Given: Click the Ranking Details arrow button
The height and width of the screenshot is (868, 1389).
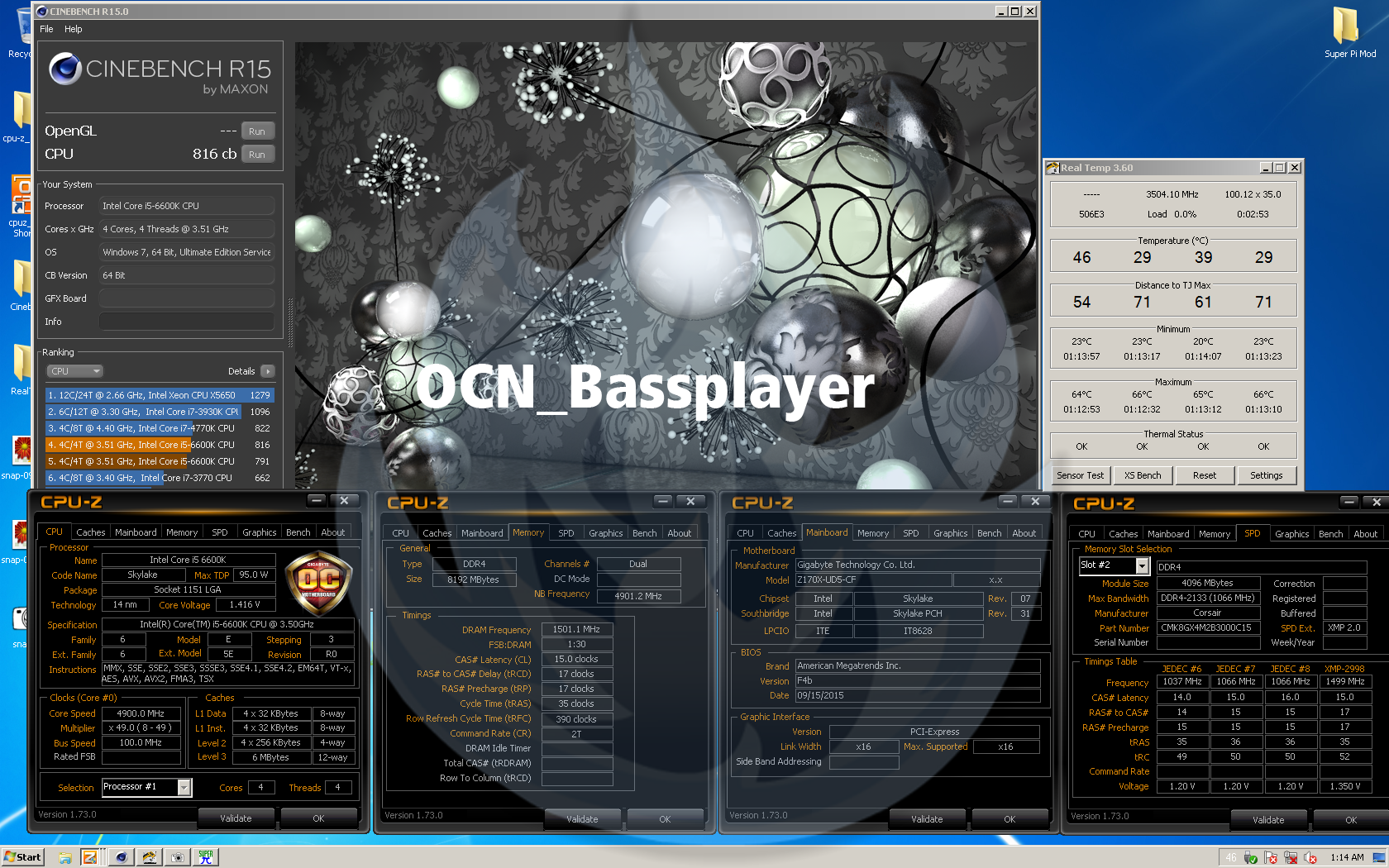Looking at the screenshot, I should click(267, 371).
